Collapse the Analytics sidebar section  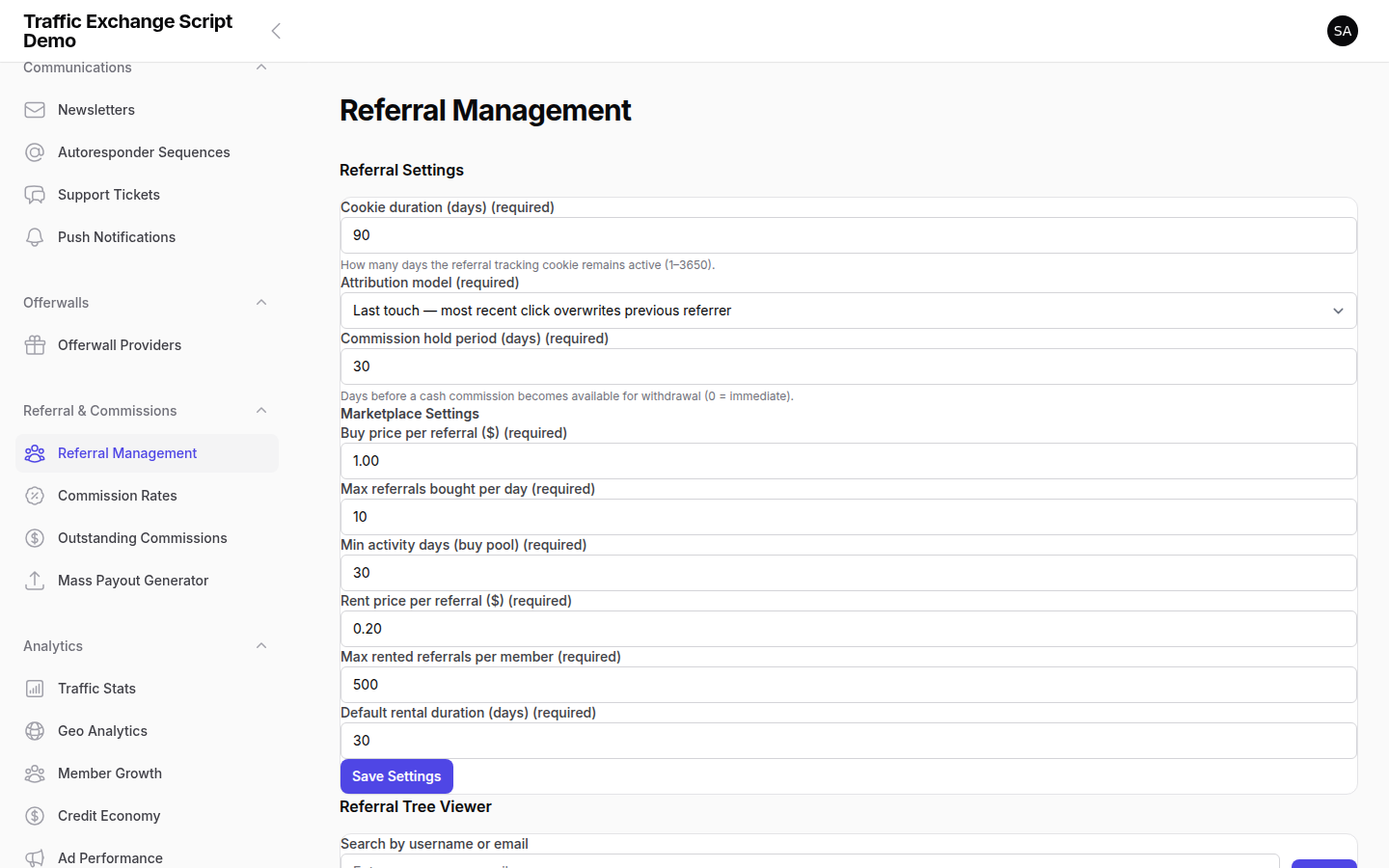(260, 645)
